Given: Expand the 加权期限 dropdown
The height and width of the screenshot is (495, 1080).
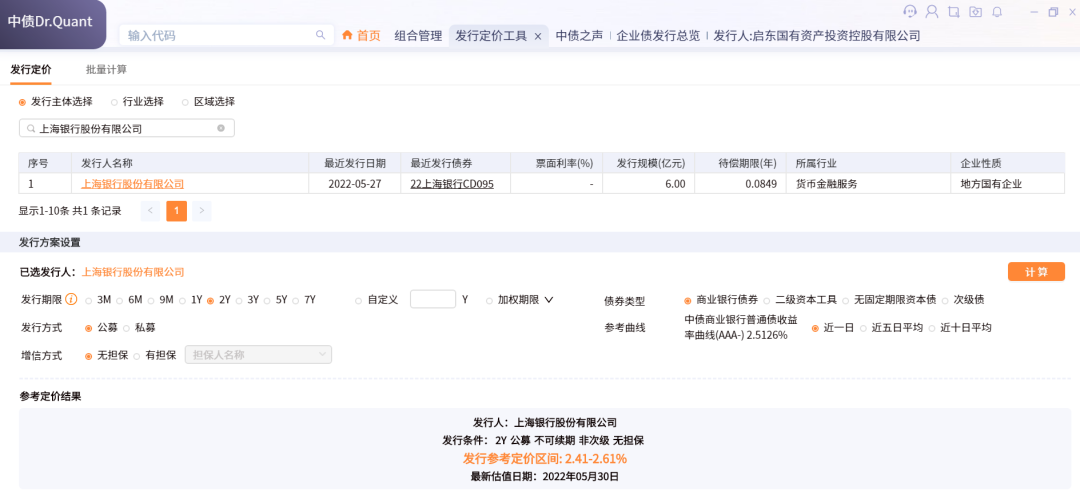Looking at the screenshot, I should tap(548, 300).
